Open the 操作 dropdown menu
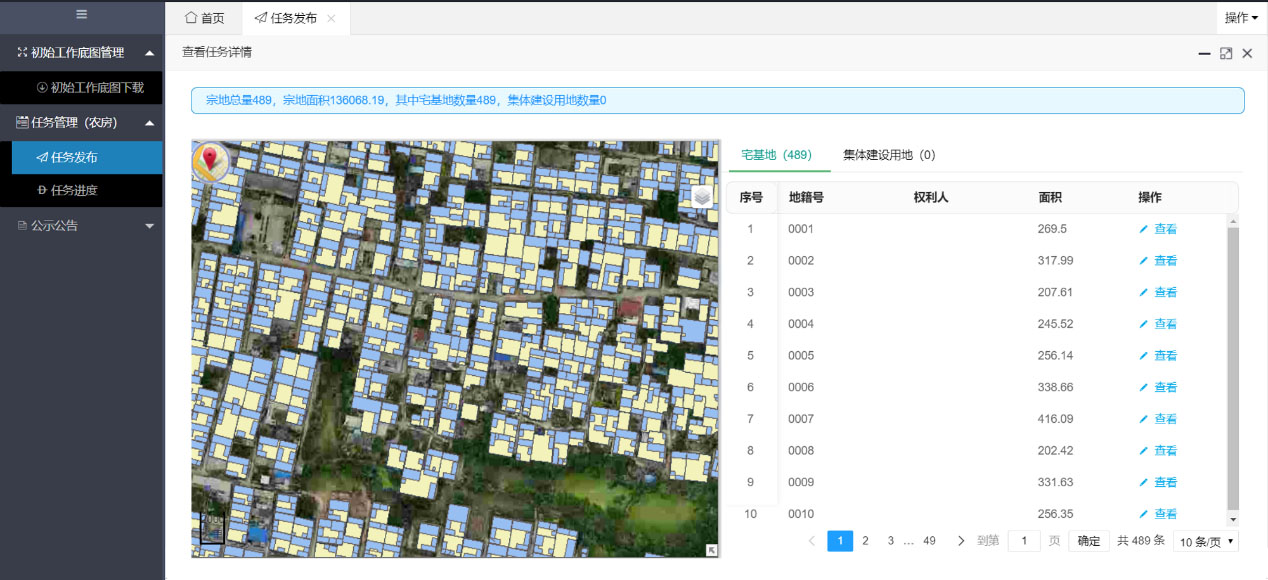The width and height of the screenshot is (1268, 580). point(1241,17)
